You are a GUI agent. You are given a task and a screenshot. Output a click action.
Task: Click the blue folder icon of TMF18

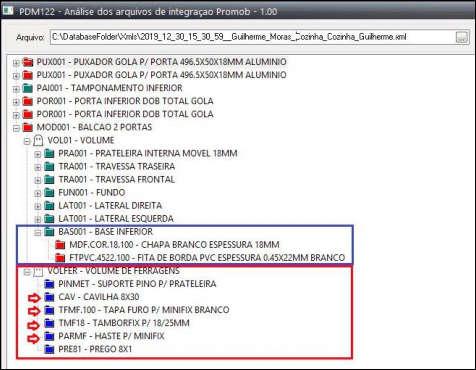[x=49, y=323]
